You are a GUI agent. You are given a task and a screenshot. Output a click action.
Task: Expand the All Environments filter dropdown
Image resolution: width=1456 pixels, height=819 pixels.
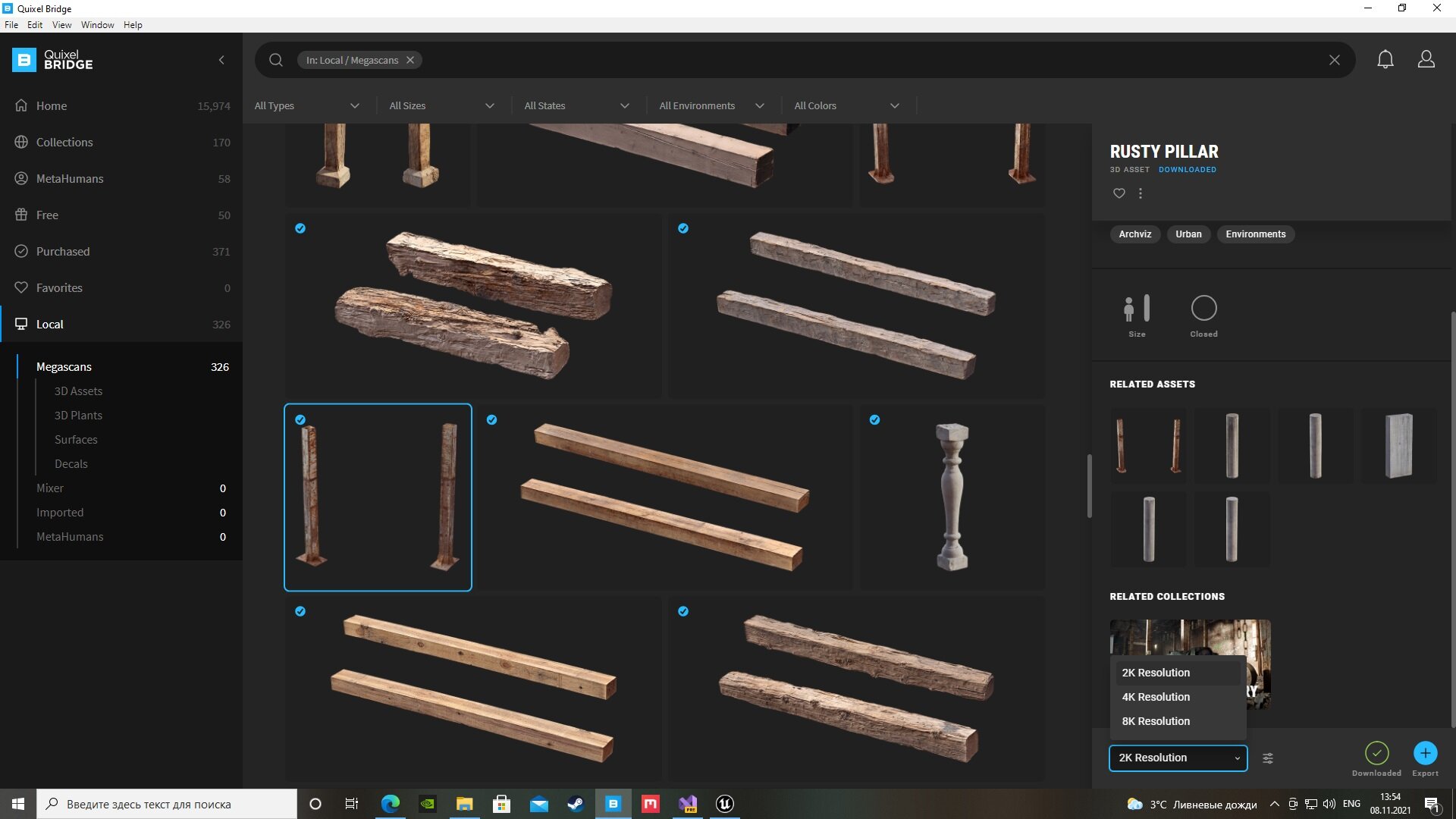pyautogui.click(x=712, y=105)
